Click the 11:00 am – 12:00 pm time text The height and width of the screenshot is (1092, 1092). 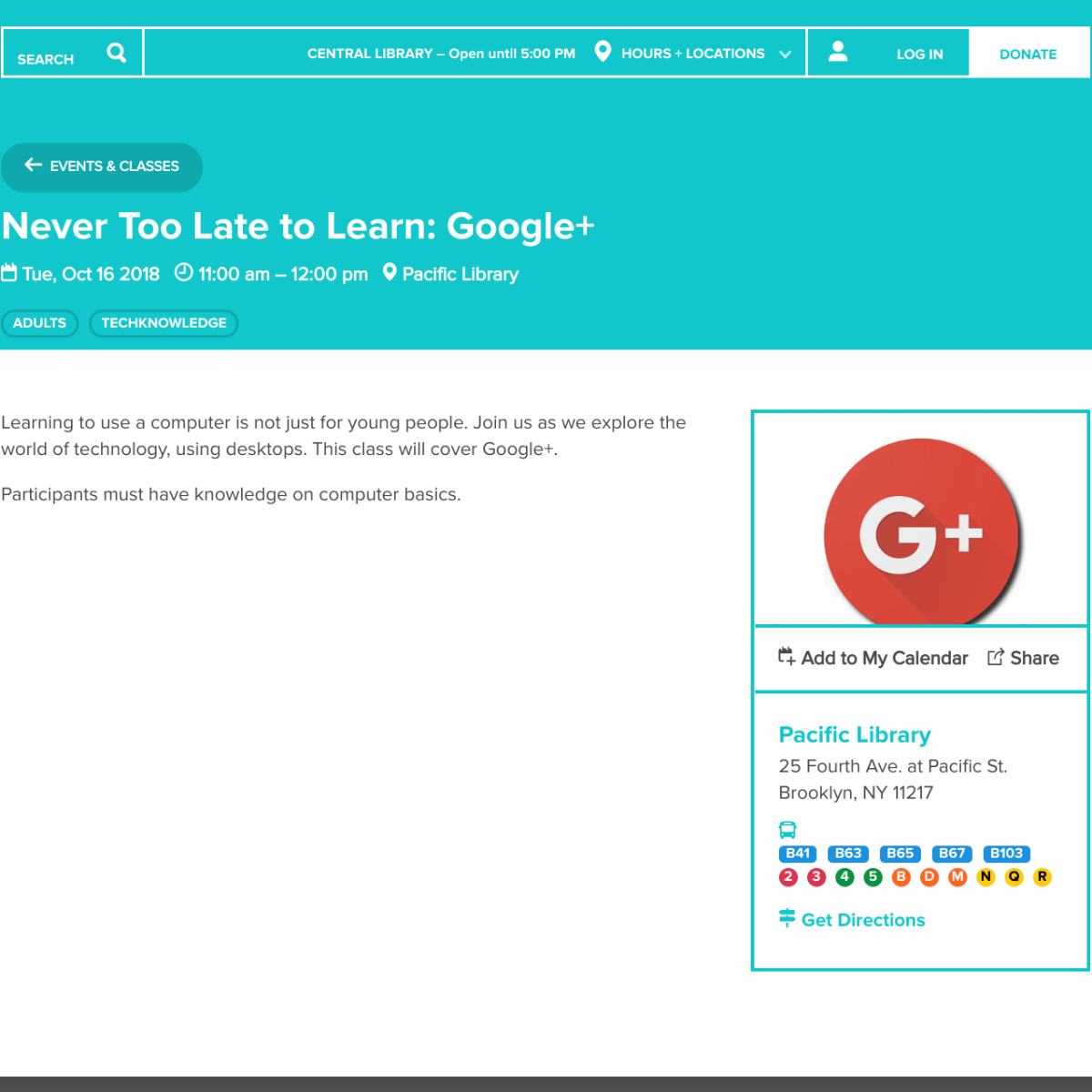click(283, 274)
